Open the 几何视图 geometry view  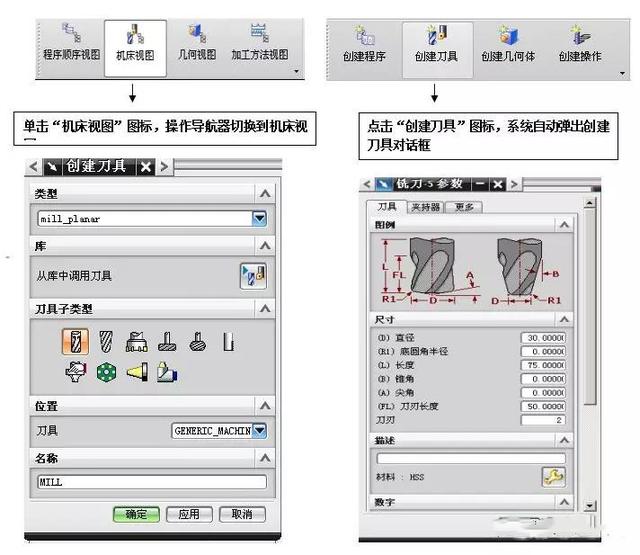197,44
